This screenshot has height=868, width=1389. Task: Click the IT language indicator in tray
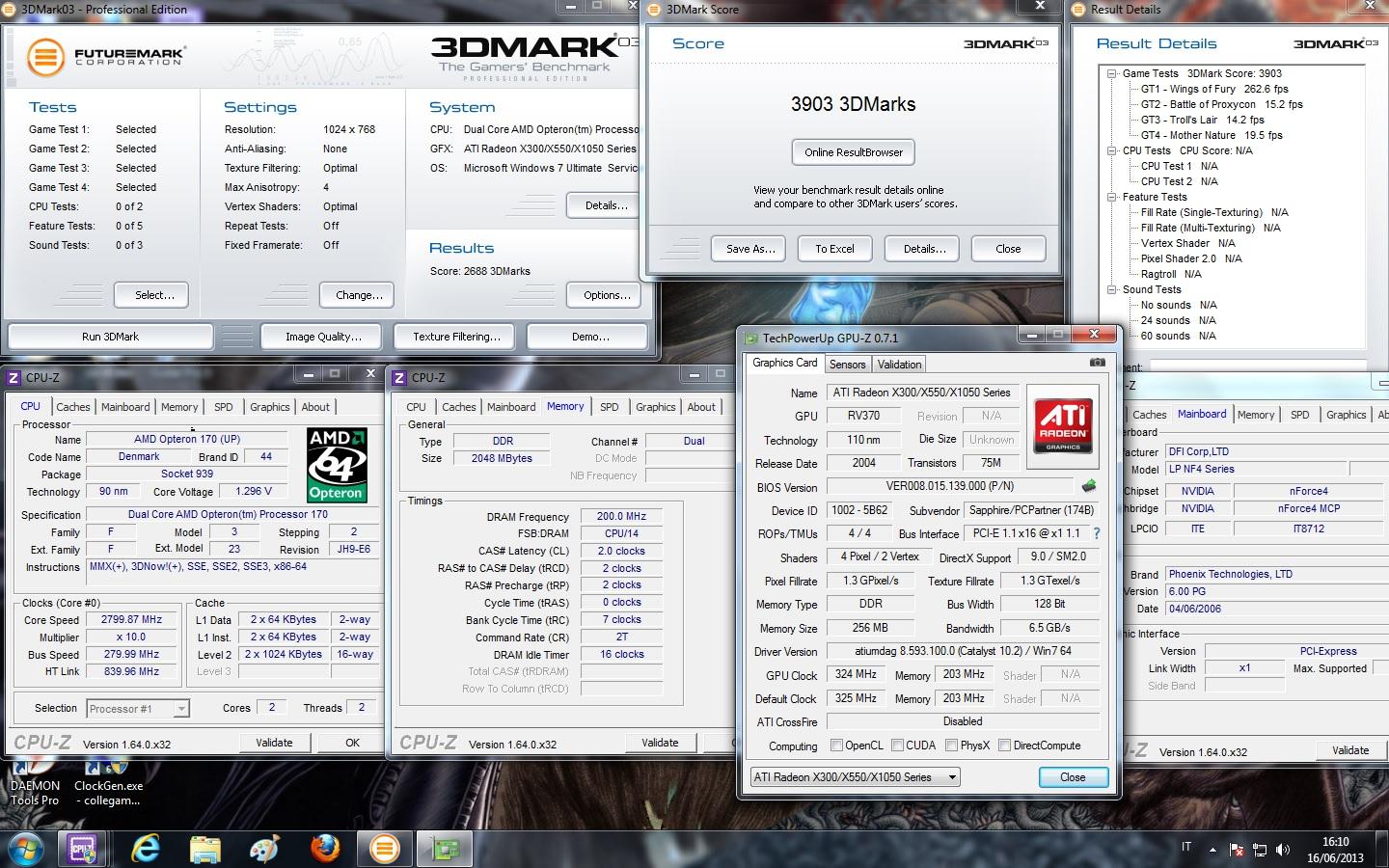[x=1186, y=847]
